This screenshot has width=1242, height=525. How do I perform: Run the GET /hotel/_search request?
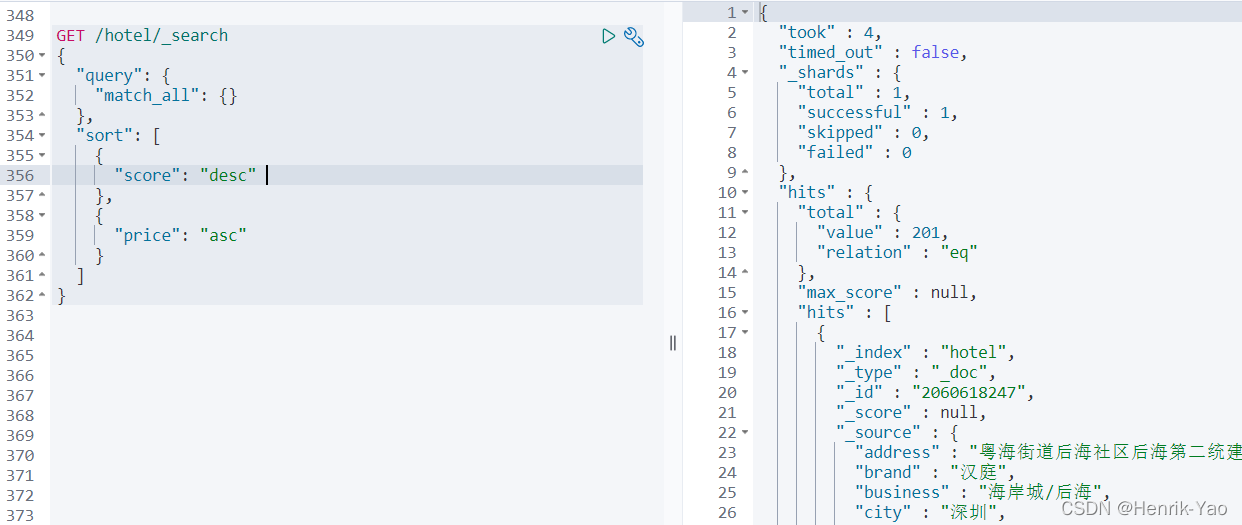tap(608, 36)
